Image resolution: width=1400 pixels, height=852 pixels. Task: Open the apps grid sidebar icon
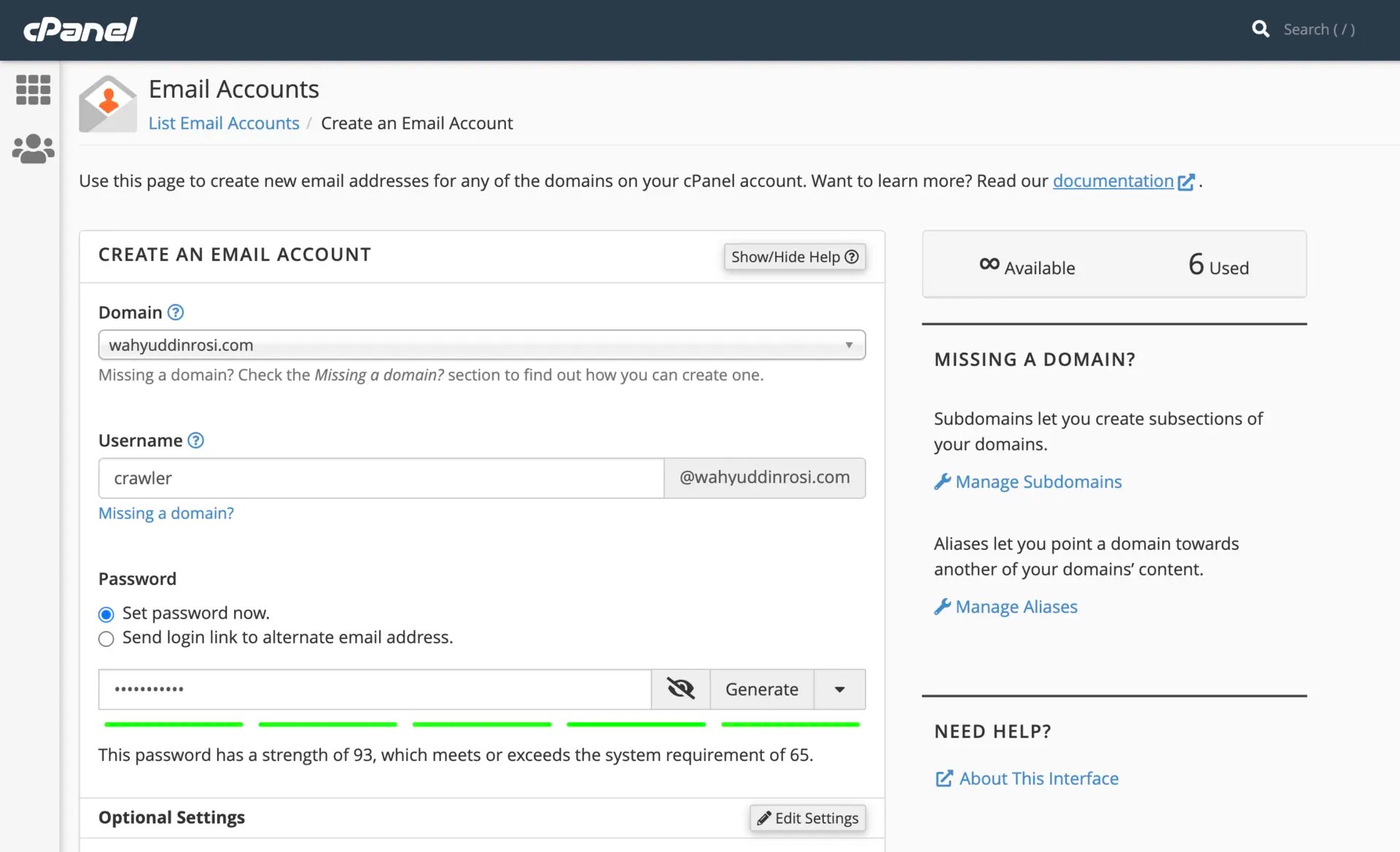tap(34, 90)
